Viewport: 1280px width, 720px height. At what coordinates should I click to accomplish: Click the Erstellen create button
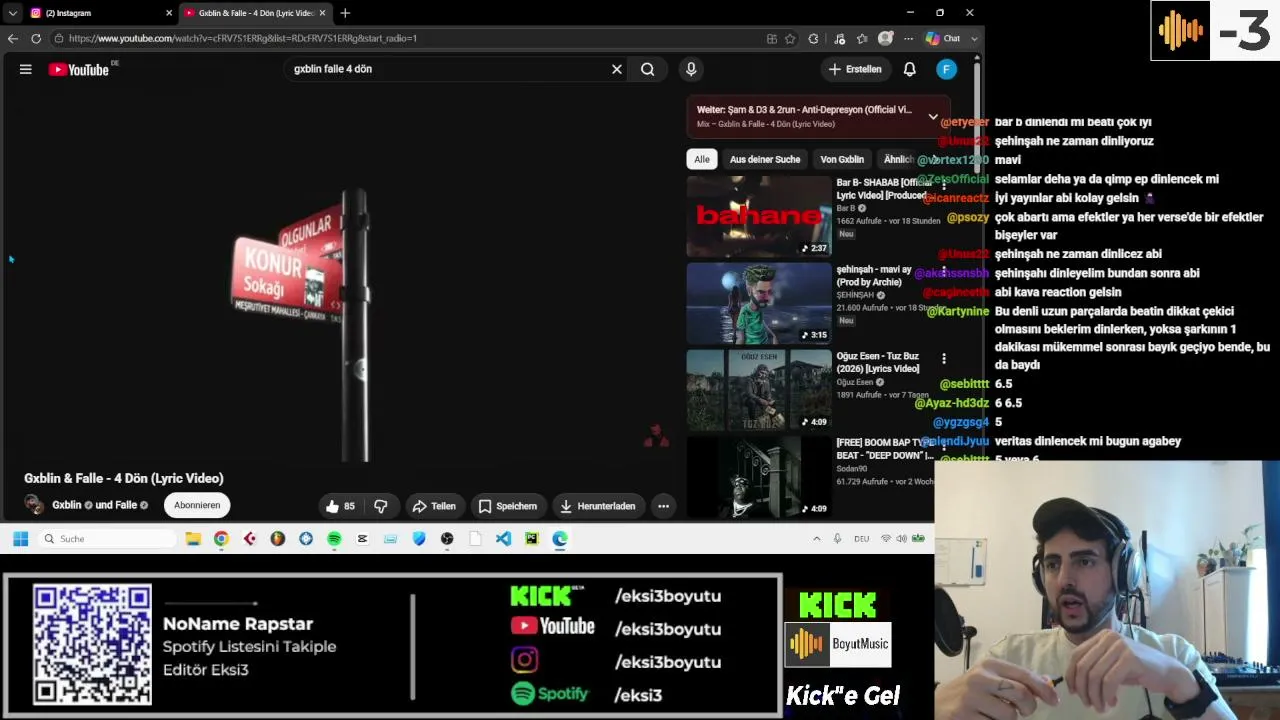pyautogui.click(x=856, y=69)
